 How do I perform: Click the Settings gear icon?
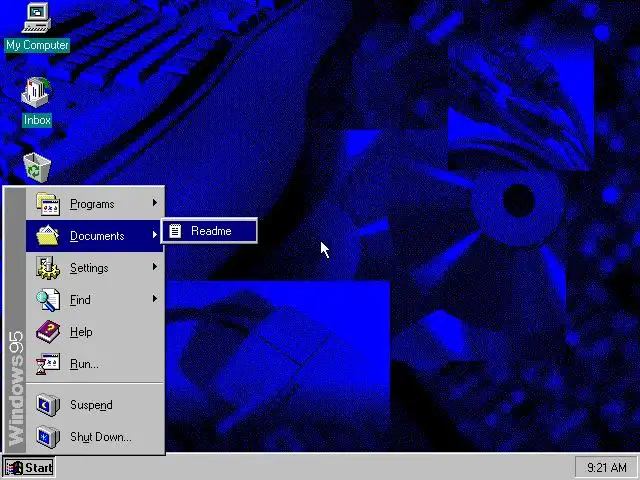pos(48,268)
